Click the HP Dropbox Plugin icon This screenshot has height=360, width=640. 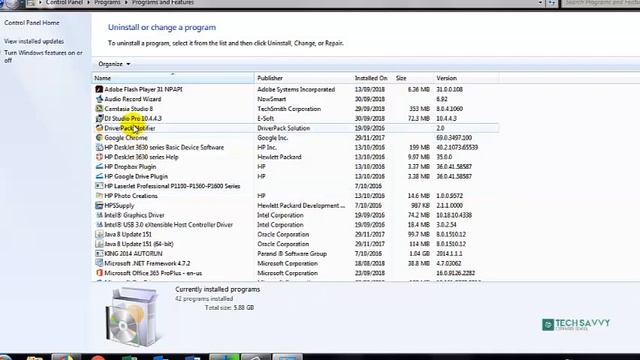99,167
